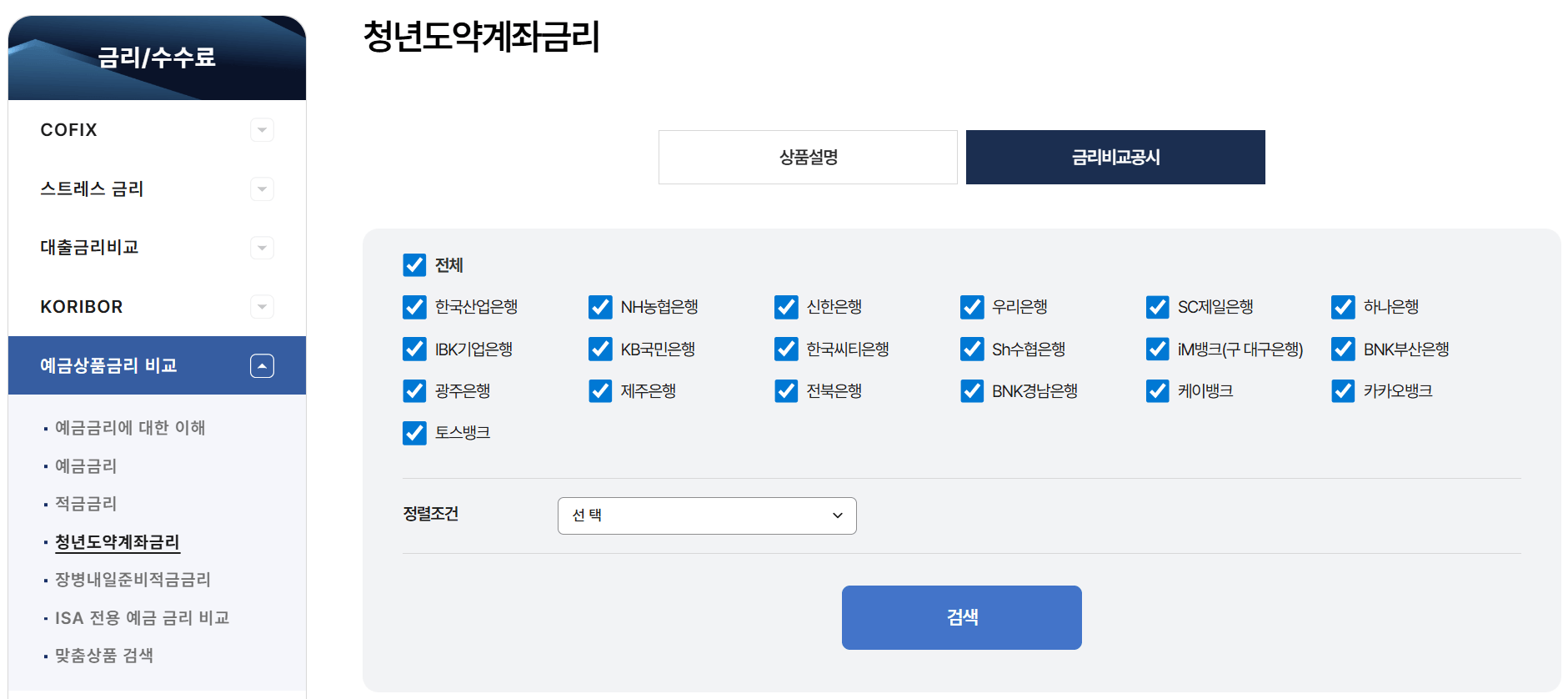Open the 맞춤상품 검색 submenu link
The image size is (1568, 699).
pyautogui.click(x=104, y=656)
